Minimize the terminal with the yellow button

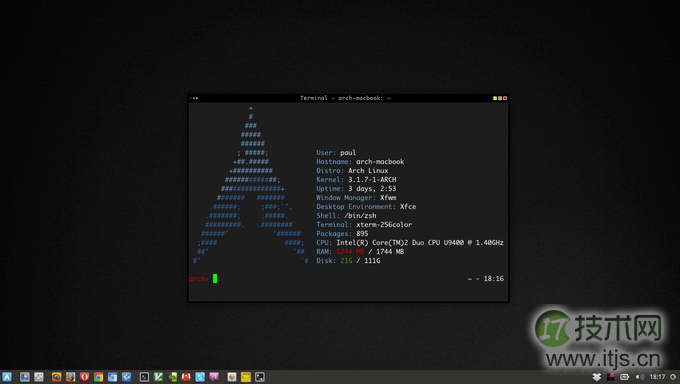(495, 98)
